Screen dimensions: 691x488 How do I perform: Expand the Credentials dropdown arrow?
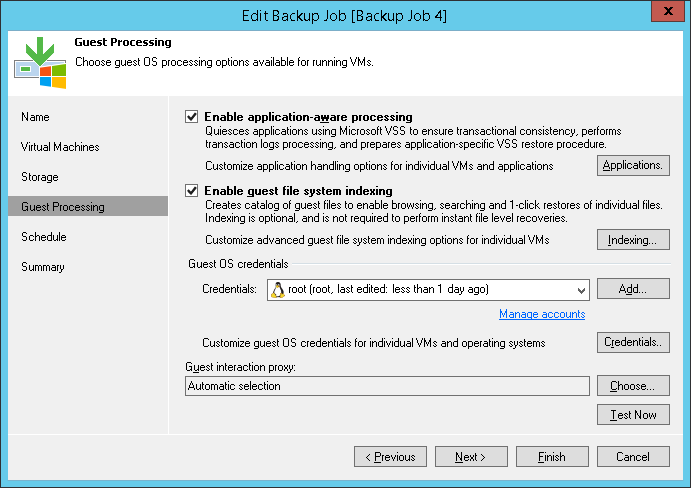tap(579, 289)
